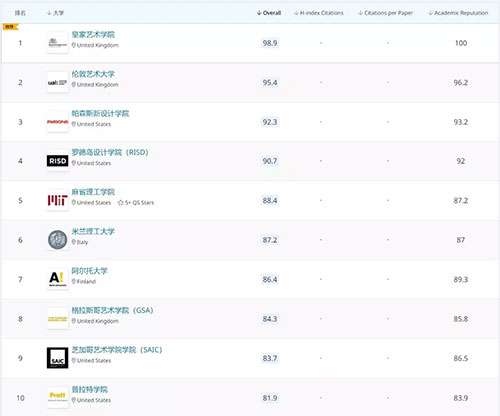Open the 米兰理工大学 link
The image size is (500, 416).
93,231
